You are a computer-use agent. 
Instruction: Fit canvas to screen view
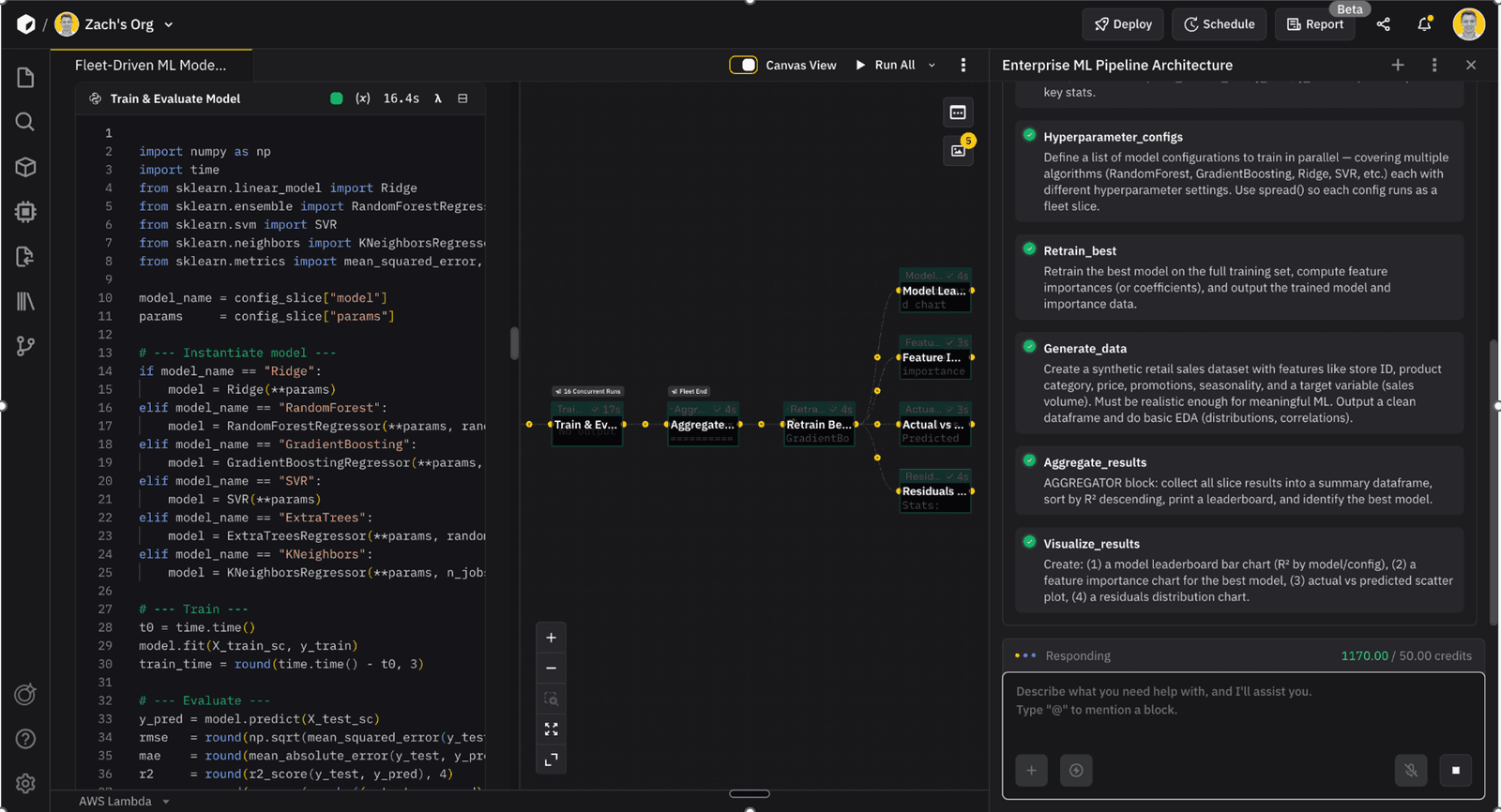[x=551, y=729]
